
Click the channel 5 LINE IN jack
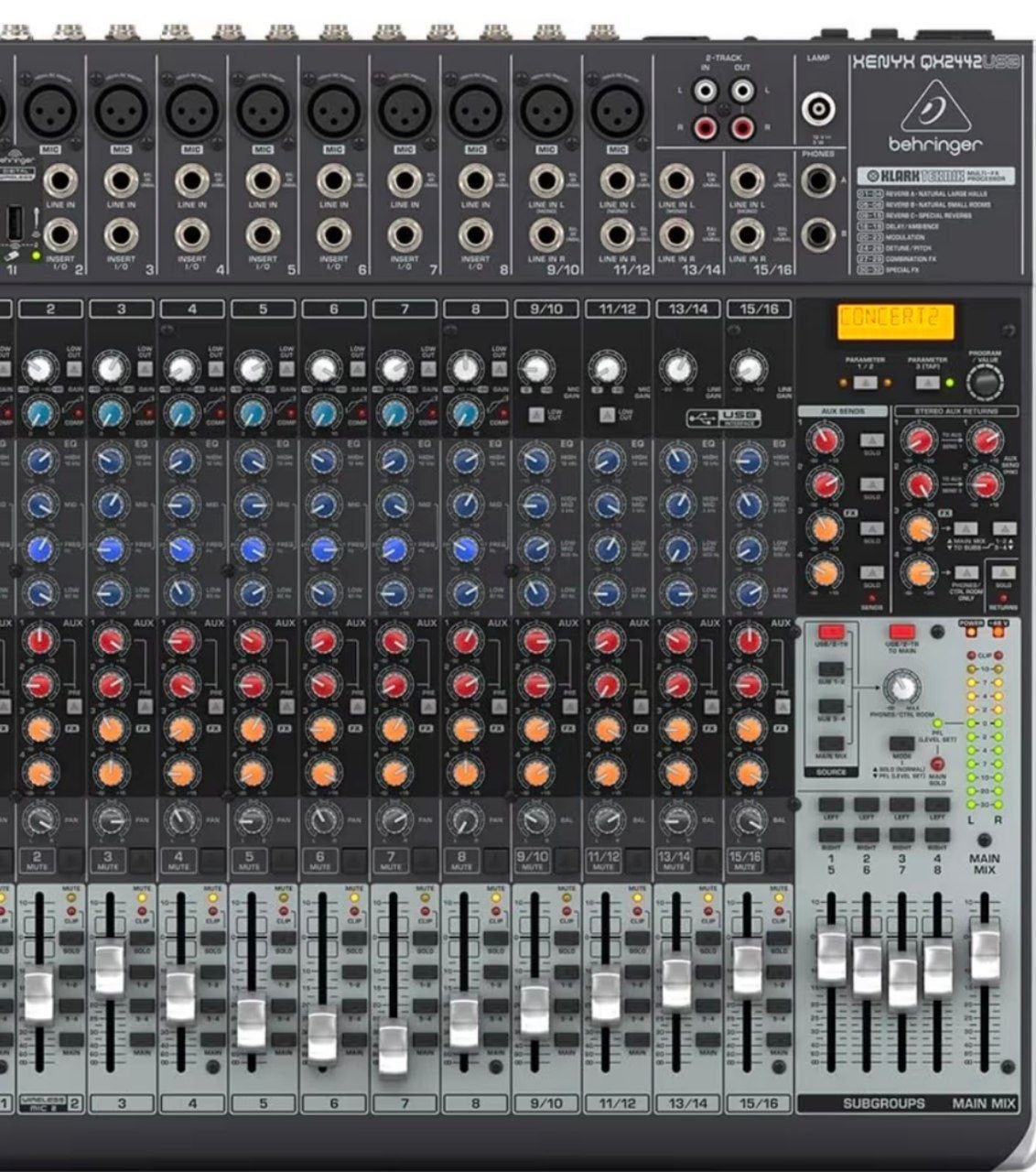tap(263, 181)
